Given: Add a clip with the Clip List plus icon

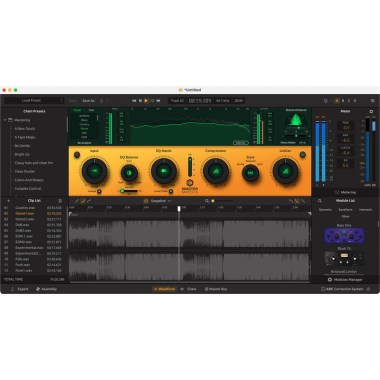Looking at the screenshot, I should tap(8, 201).
